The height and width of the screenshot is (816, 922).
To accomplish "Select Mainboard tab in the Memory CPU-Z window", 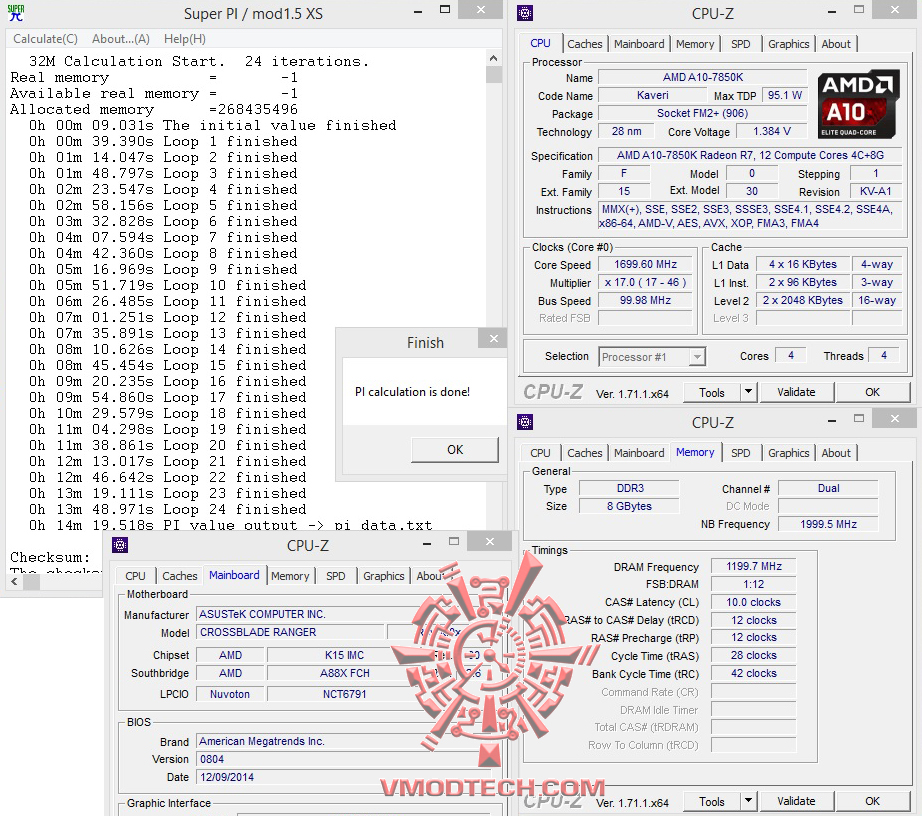I will [x=639, y=453].
